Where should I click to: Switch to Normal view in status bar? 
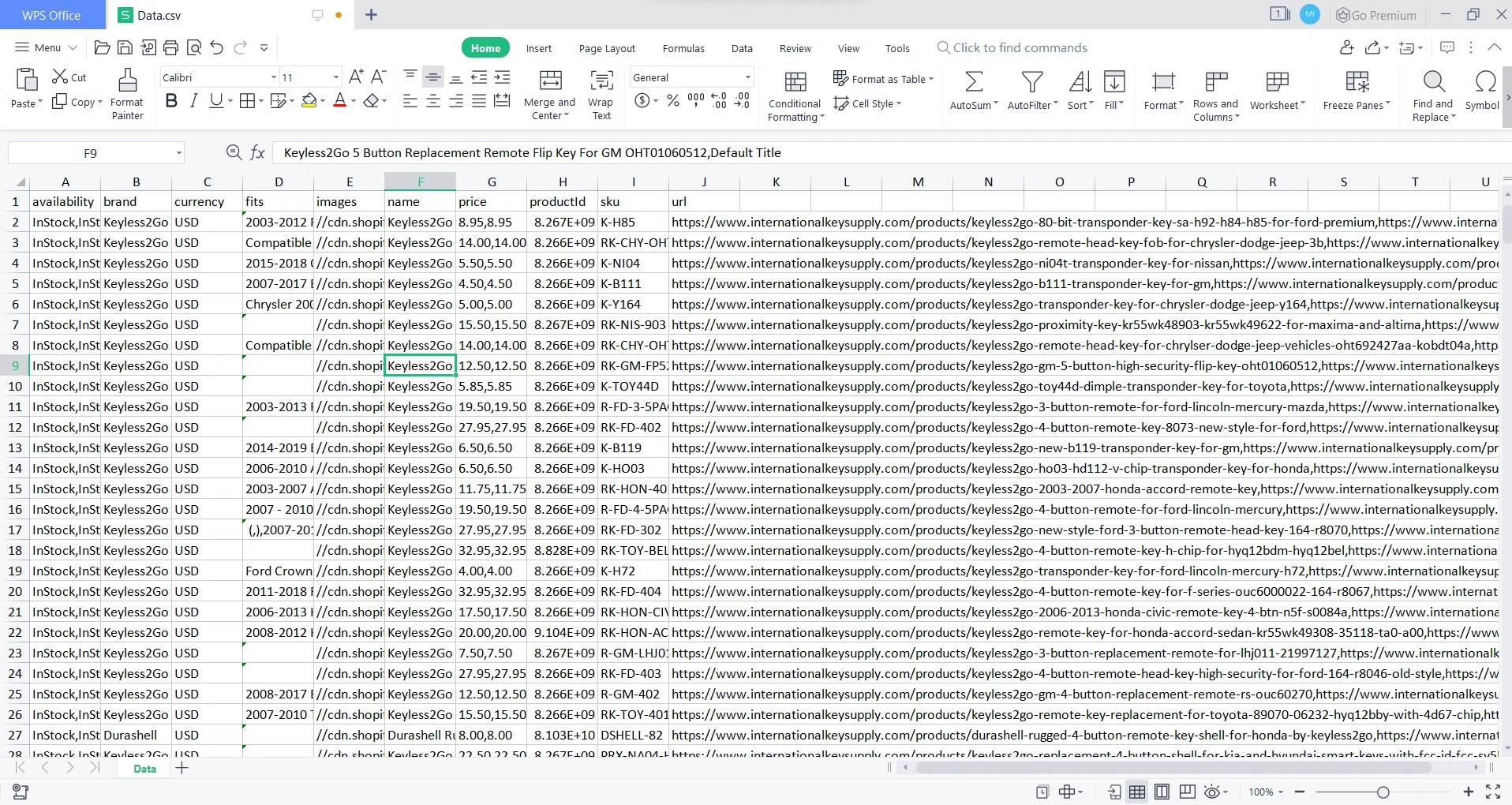(x=1137, y=792)
